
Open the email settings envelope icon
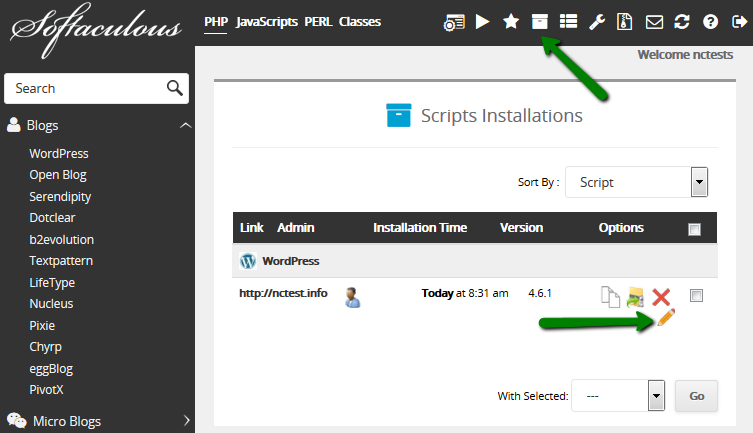click(654, 22)
